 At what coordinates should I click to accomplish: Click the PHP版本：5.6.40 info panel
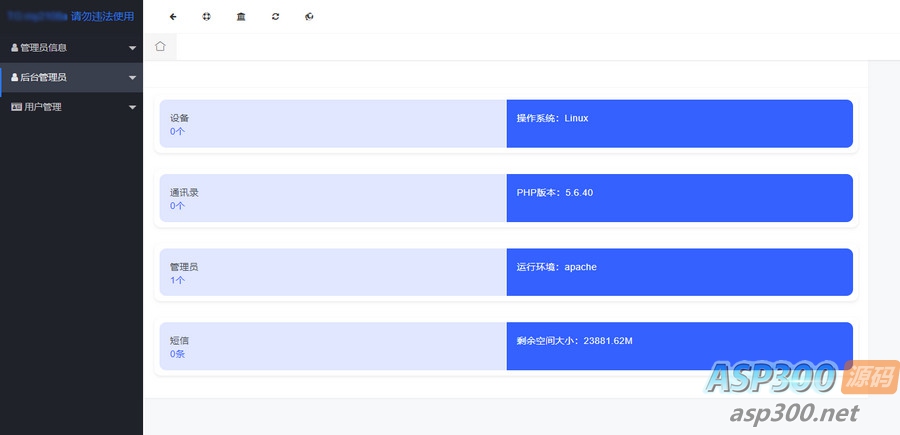tap(680, 198)
